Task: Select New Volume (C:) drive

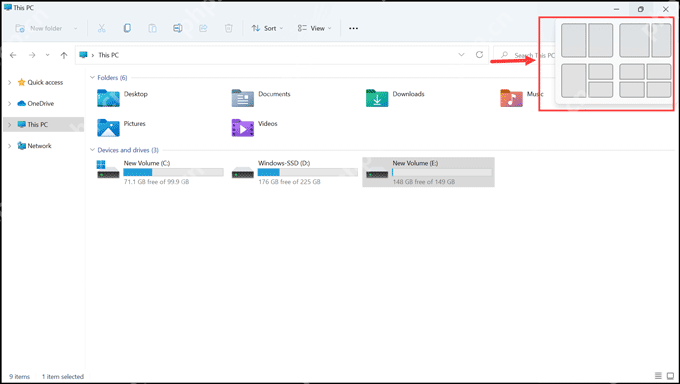Action: [160, 172]
